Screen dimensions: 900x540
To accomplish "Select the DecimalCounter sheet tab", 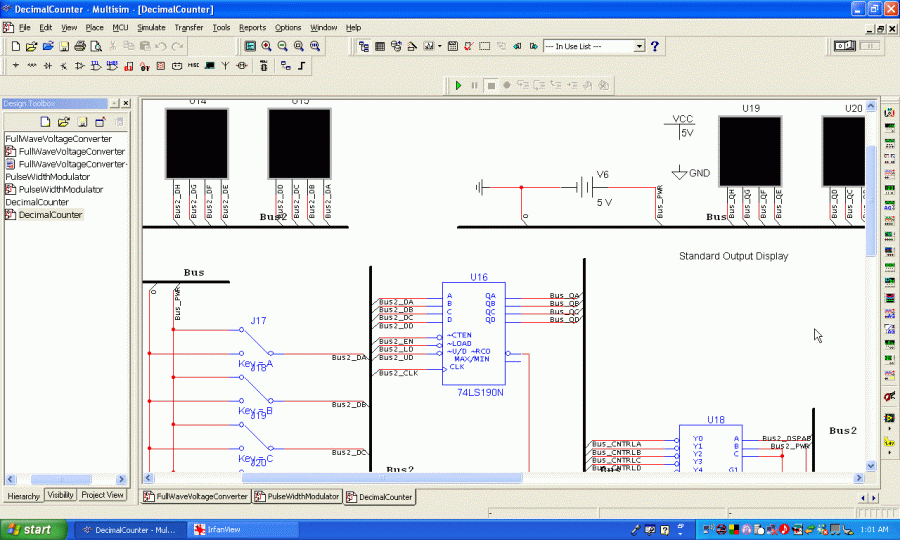I will pyautogui.click(x=379, y=497).
